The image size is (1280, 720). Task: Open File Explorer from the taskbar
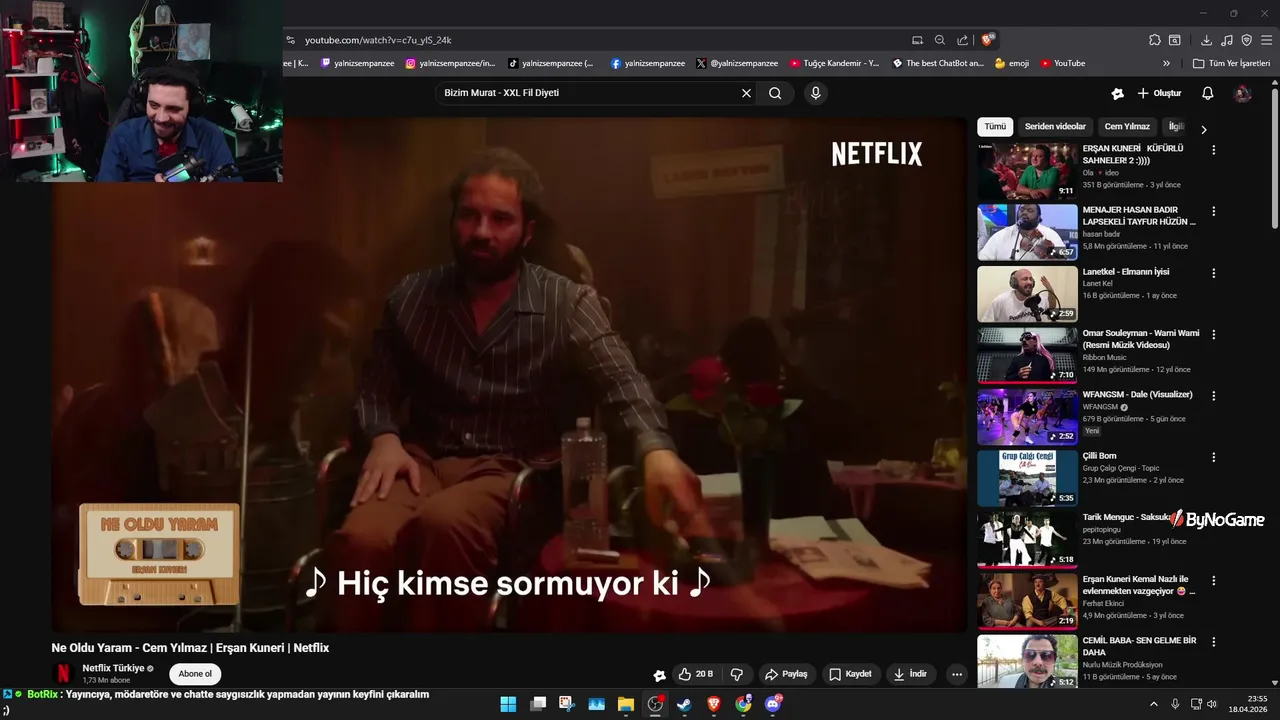tap(626, 704)
